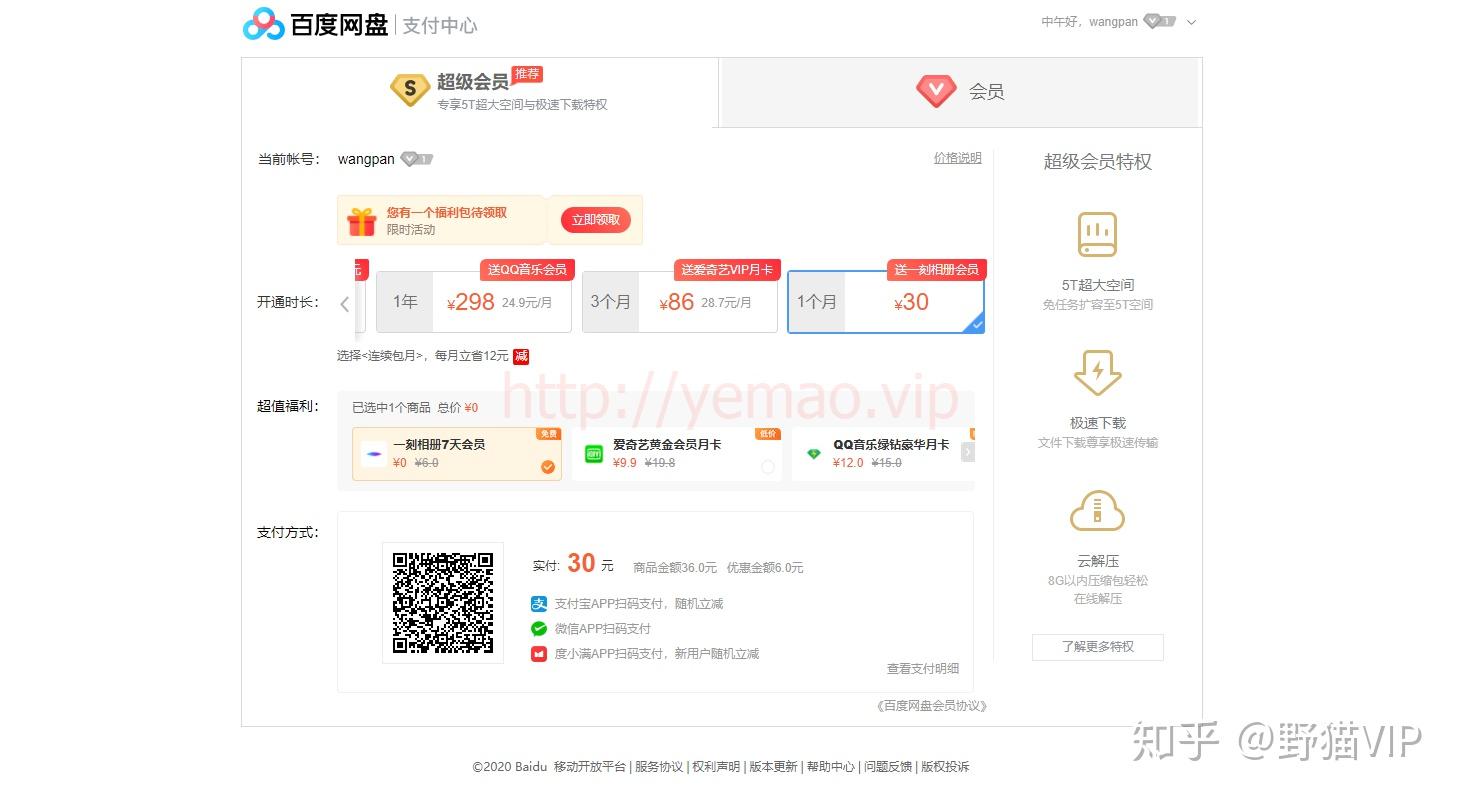The image size is (1460, 800).
Task: Click the 一刻相册 product icon
Action: [373, 454]
